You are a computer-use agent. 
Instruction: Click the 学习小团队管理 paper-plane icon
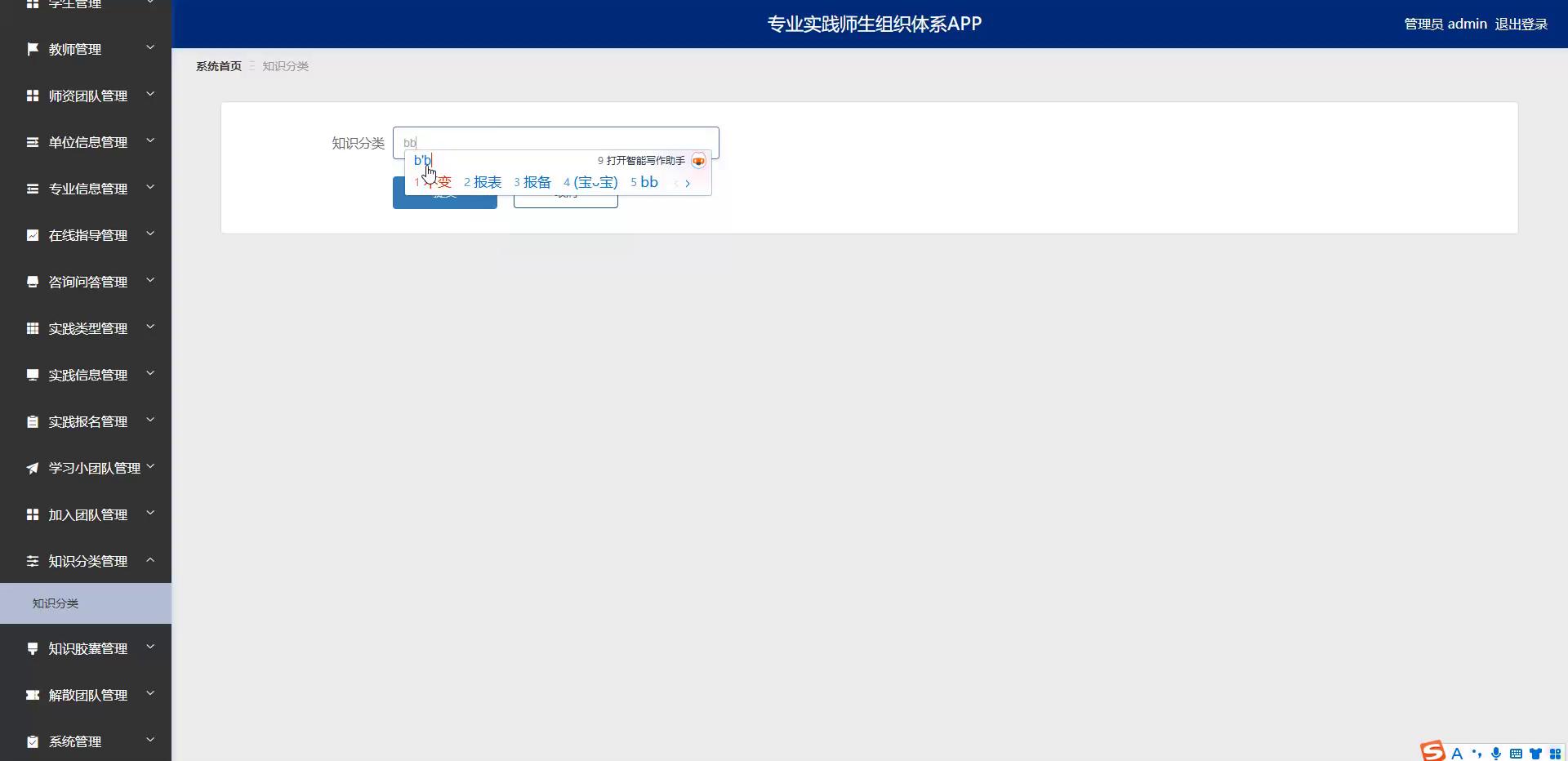(x=33, y=468)
